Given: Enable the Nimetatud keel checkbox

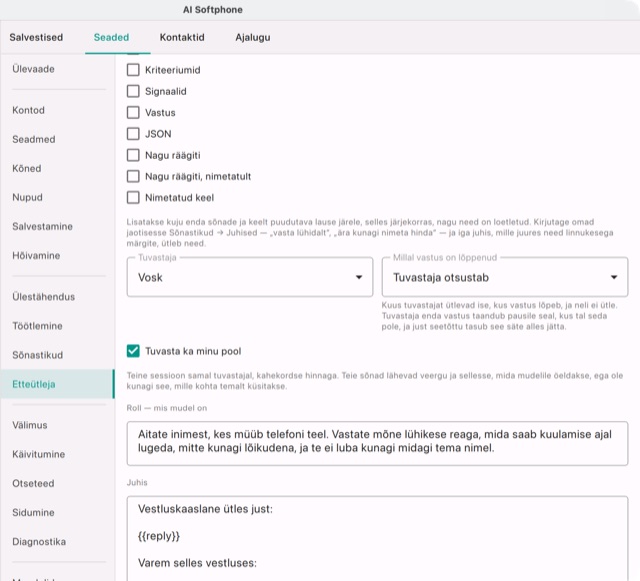Looking at the screenshot, I should [x=133, y=198].
